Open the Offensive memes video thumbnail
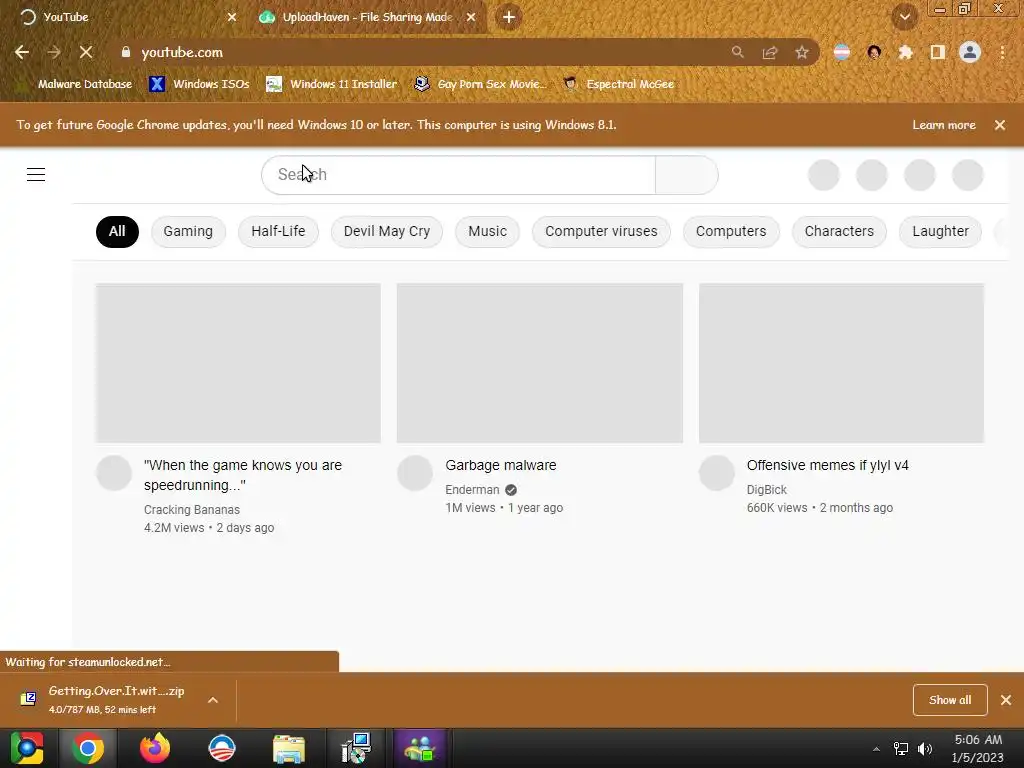Screen dimensions: 1024x768 (x=841, y=363)
